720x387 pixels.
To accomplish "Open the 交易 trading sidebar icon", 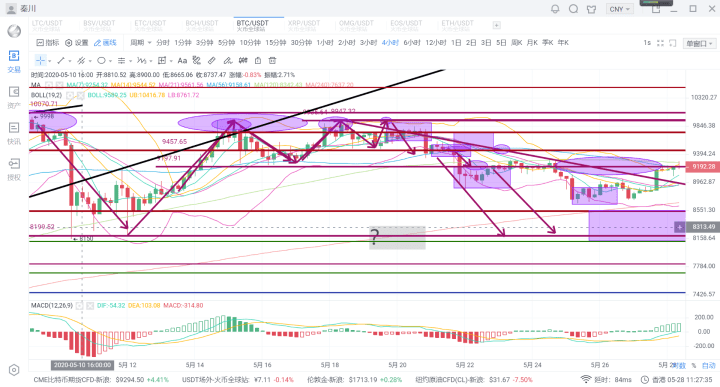I will (x=14, y=62).
